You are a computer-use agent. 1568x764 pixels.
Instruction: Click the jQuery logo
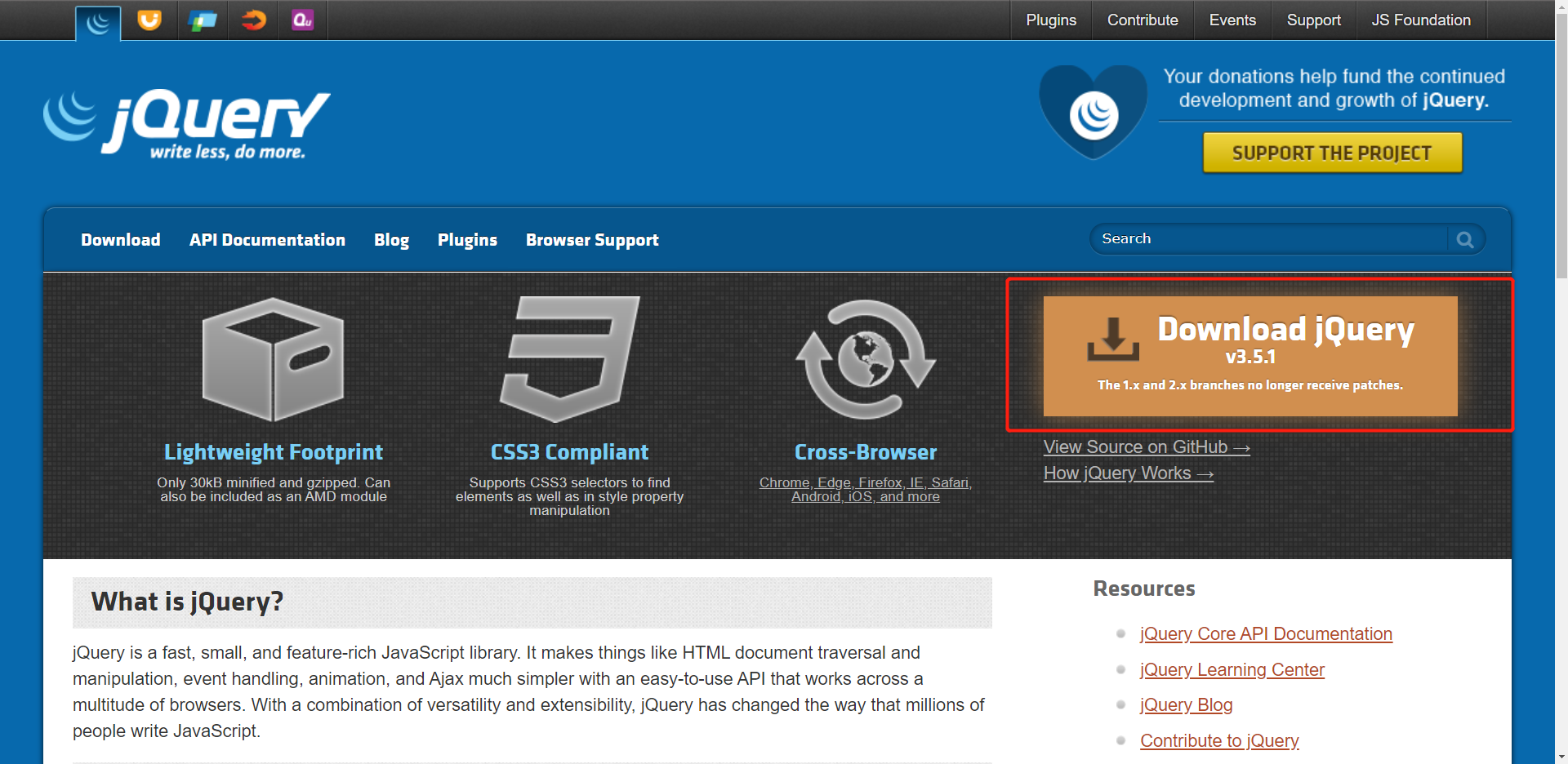point(187,123)
